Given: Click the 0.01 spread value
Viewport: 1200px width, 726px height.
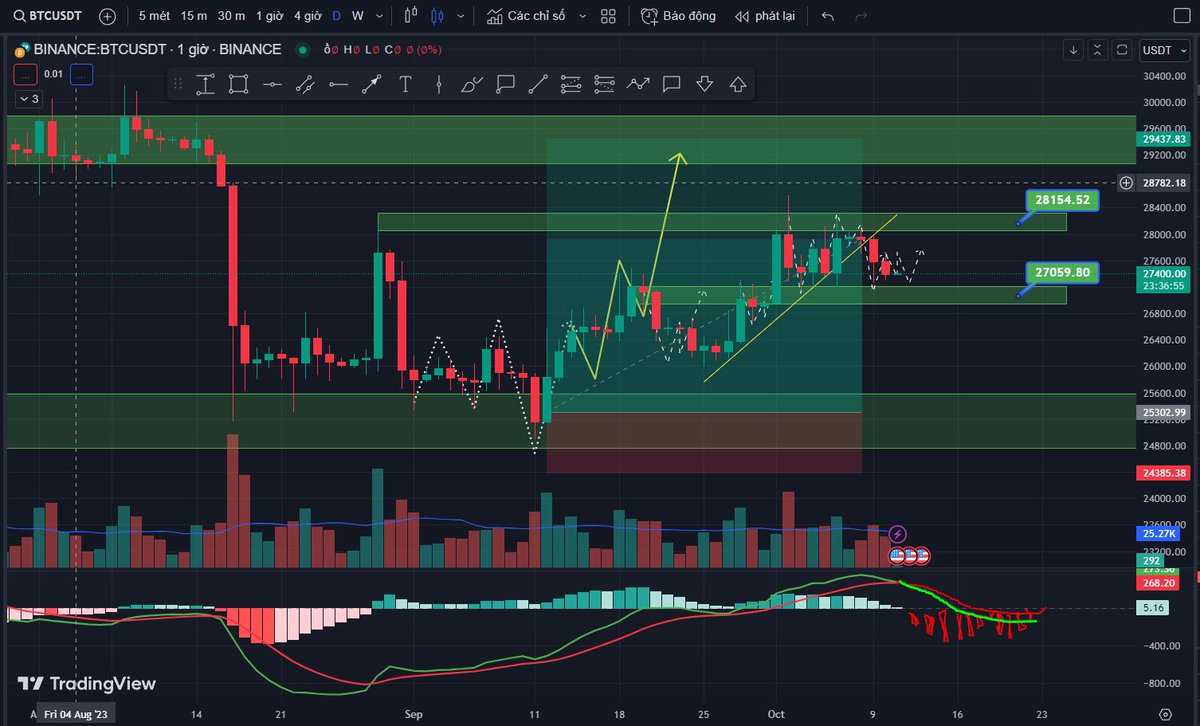Looking at the screenshot, I should point(54,73).
